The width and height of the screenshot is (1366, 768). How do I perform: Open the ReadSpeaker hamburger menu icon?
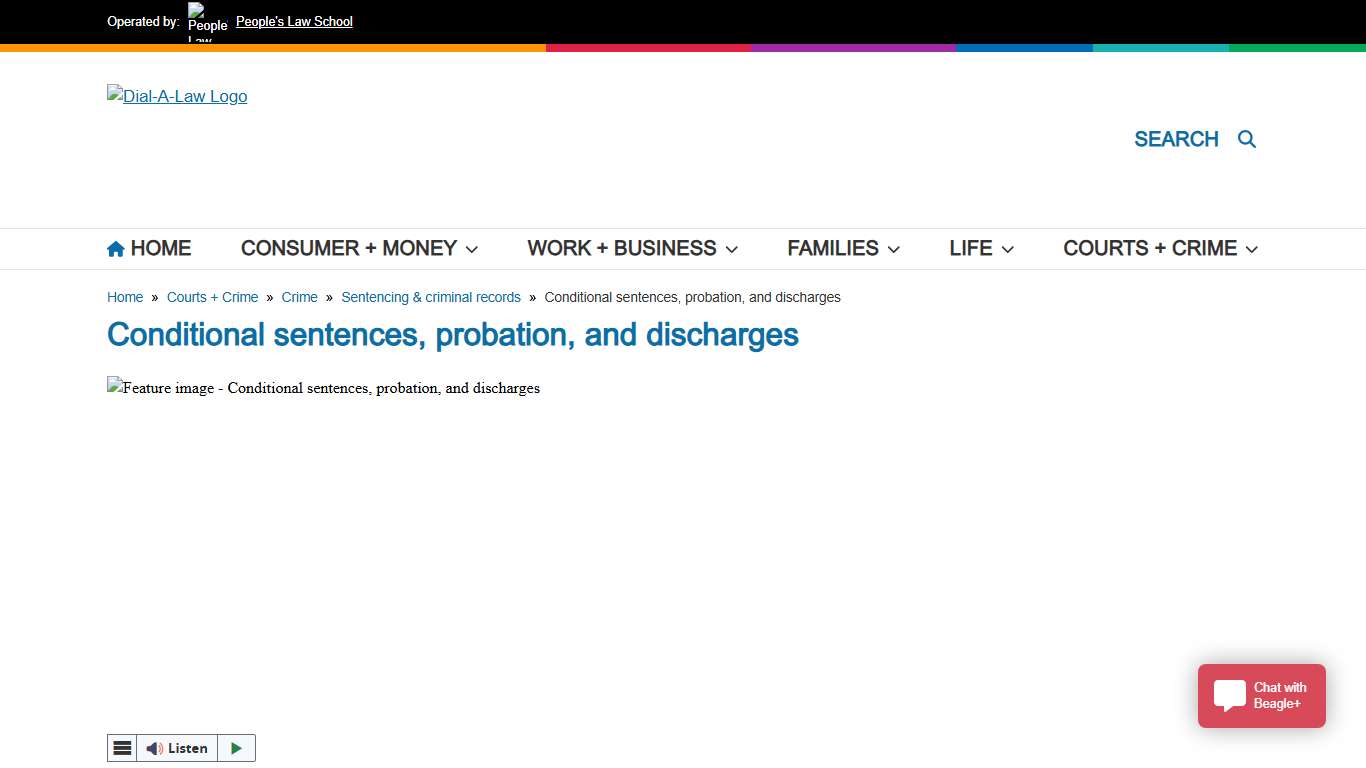(122, 748)
